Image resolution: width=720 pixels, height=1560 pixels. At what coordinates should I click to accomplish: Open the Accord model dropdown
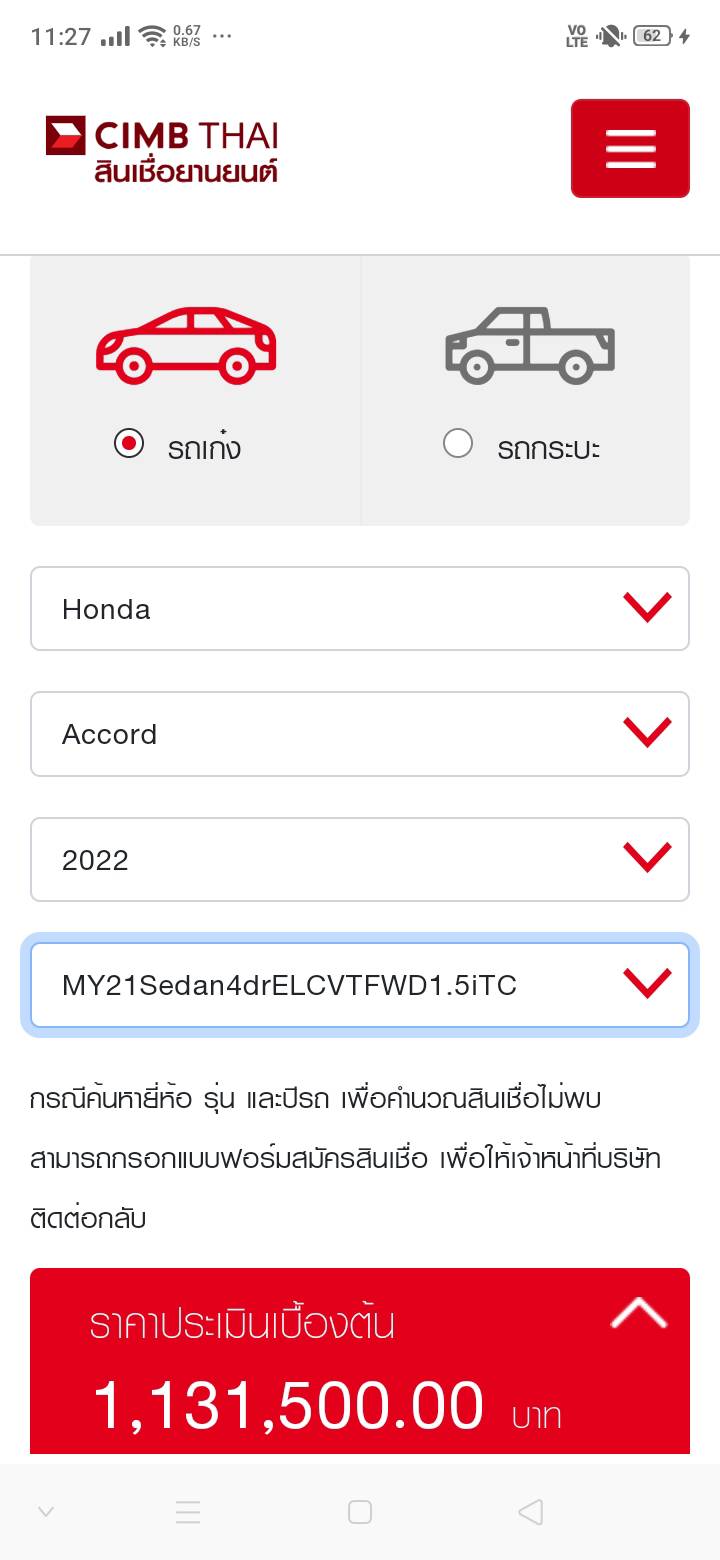(x=360, y=734)
